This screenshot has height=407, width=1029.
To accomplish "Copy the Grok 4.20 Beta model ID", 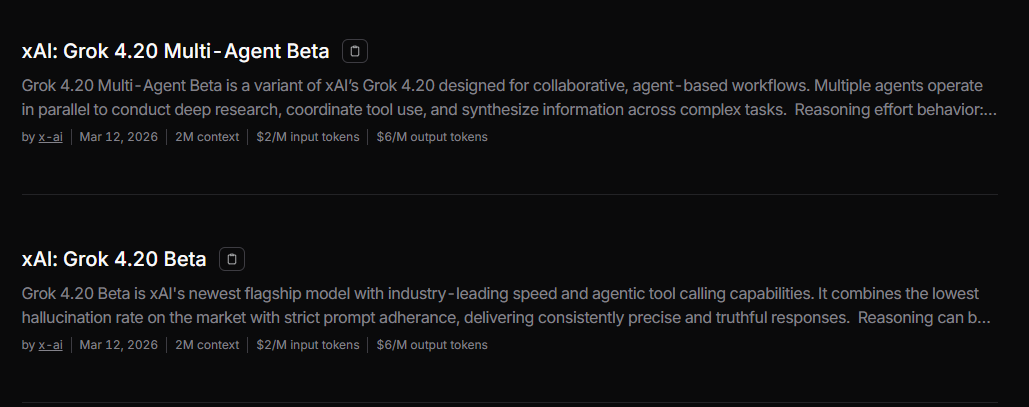I will [x=232, y=259].
